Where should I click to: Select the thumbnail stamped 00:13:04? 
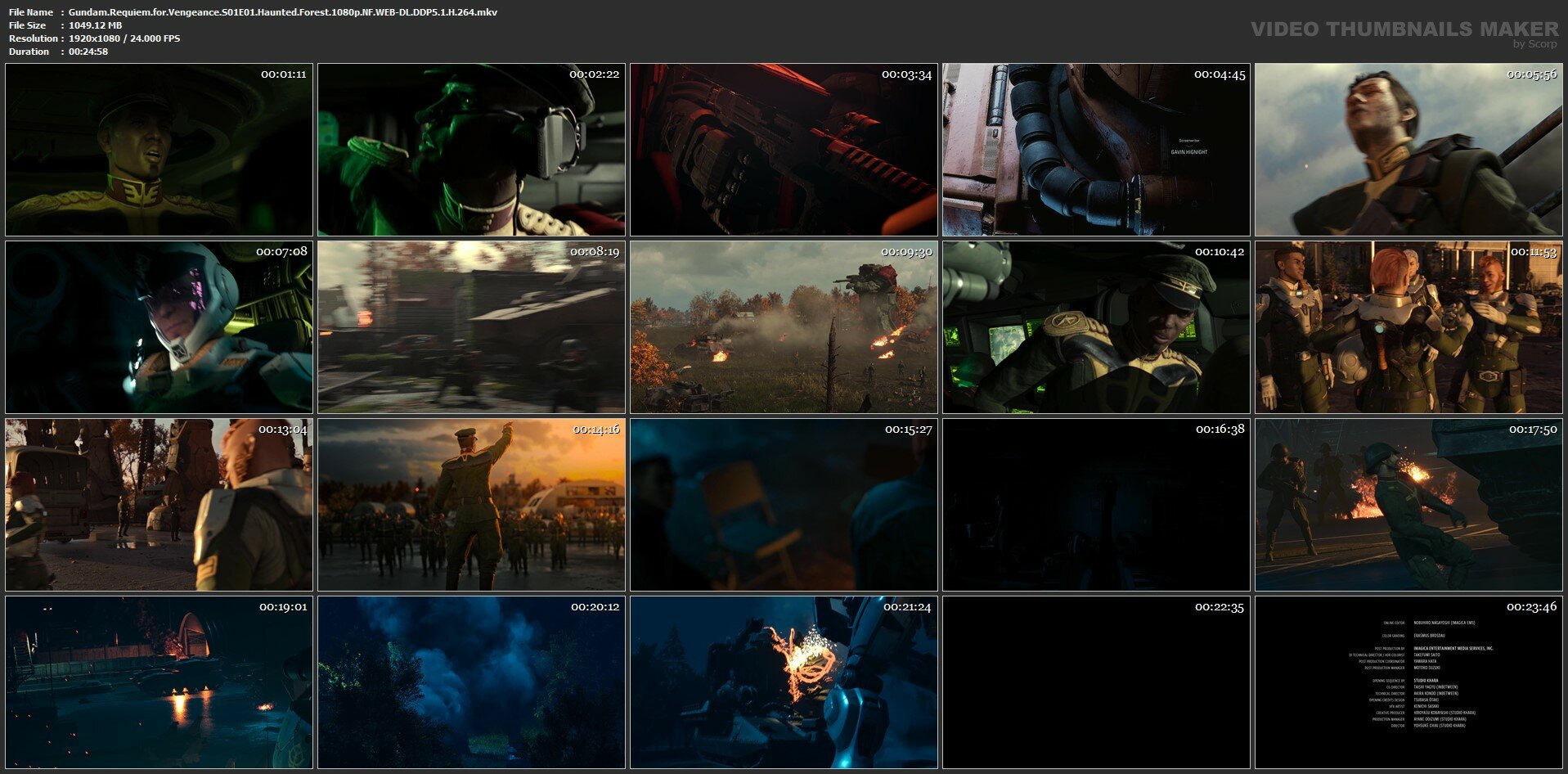click(x=159, y=505)
